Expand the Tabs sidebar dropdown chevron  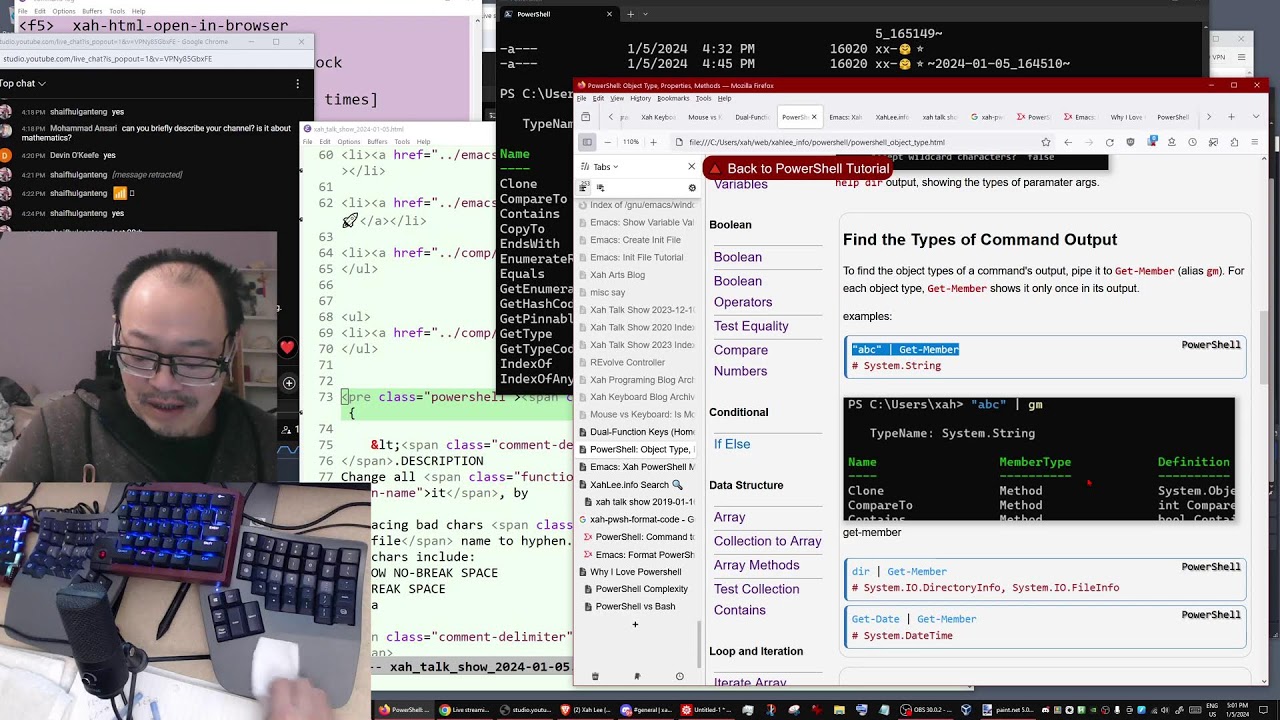615,167
